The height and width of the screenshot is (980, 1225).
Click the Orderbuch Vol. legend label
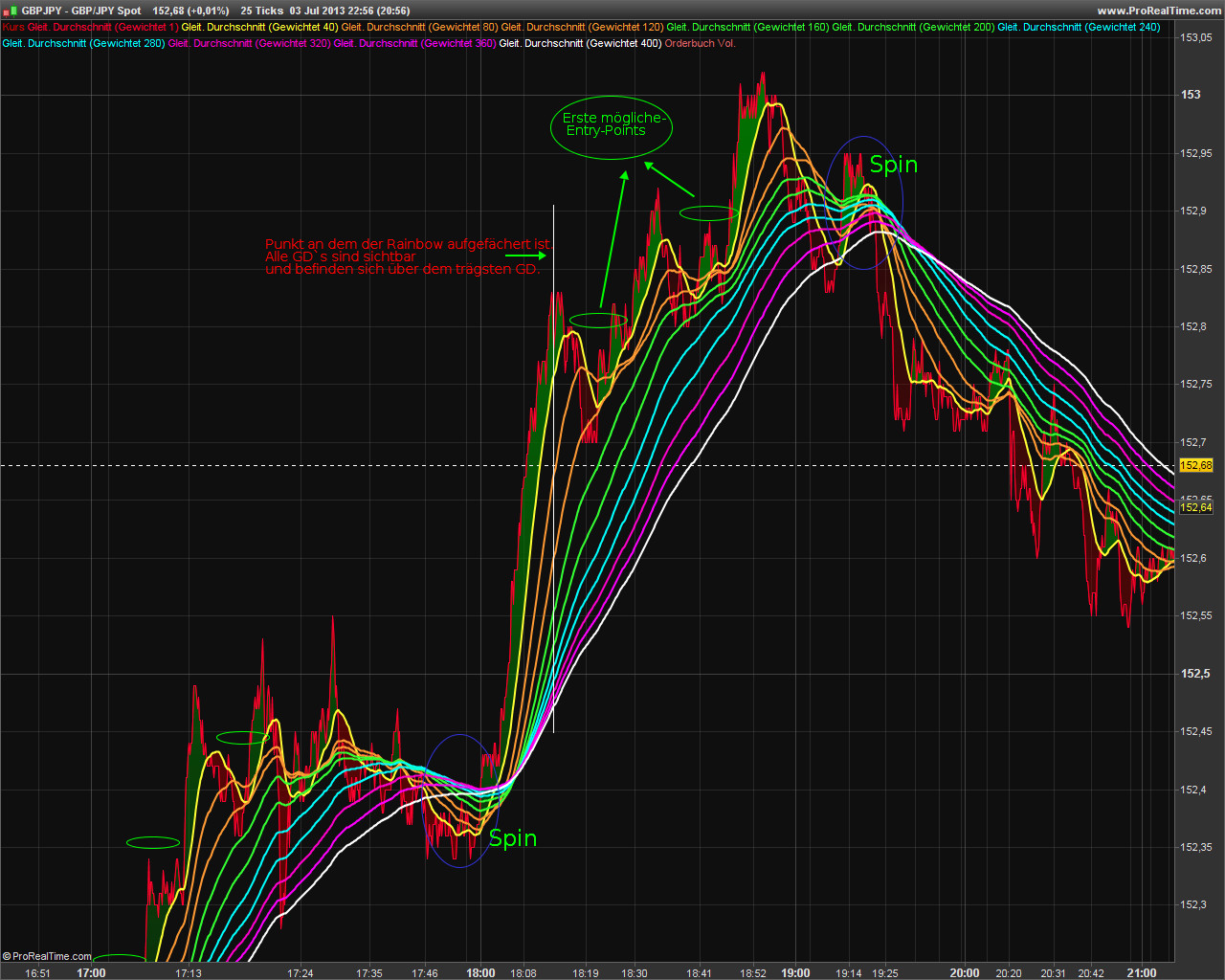(701, 43)
